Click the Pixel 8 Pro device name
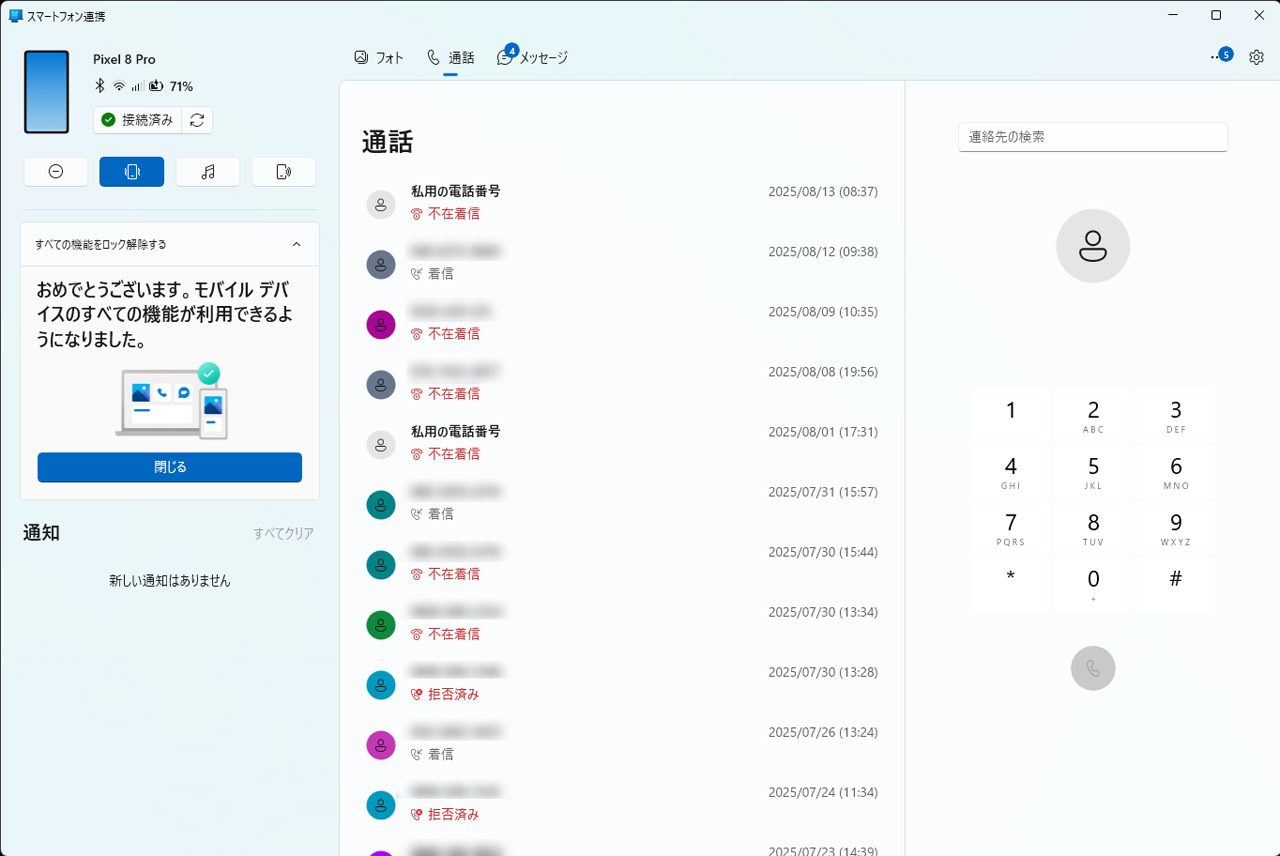This screenshot has height=856, width=1280. pyautogui.click(x=124, y=60)
